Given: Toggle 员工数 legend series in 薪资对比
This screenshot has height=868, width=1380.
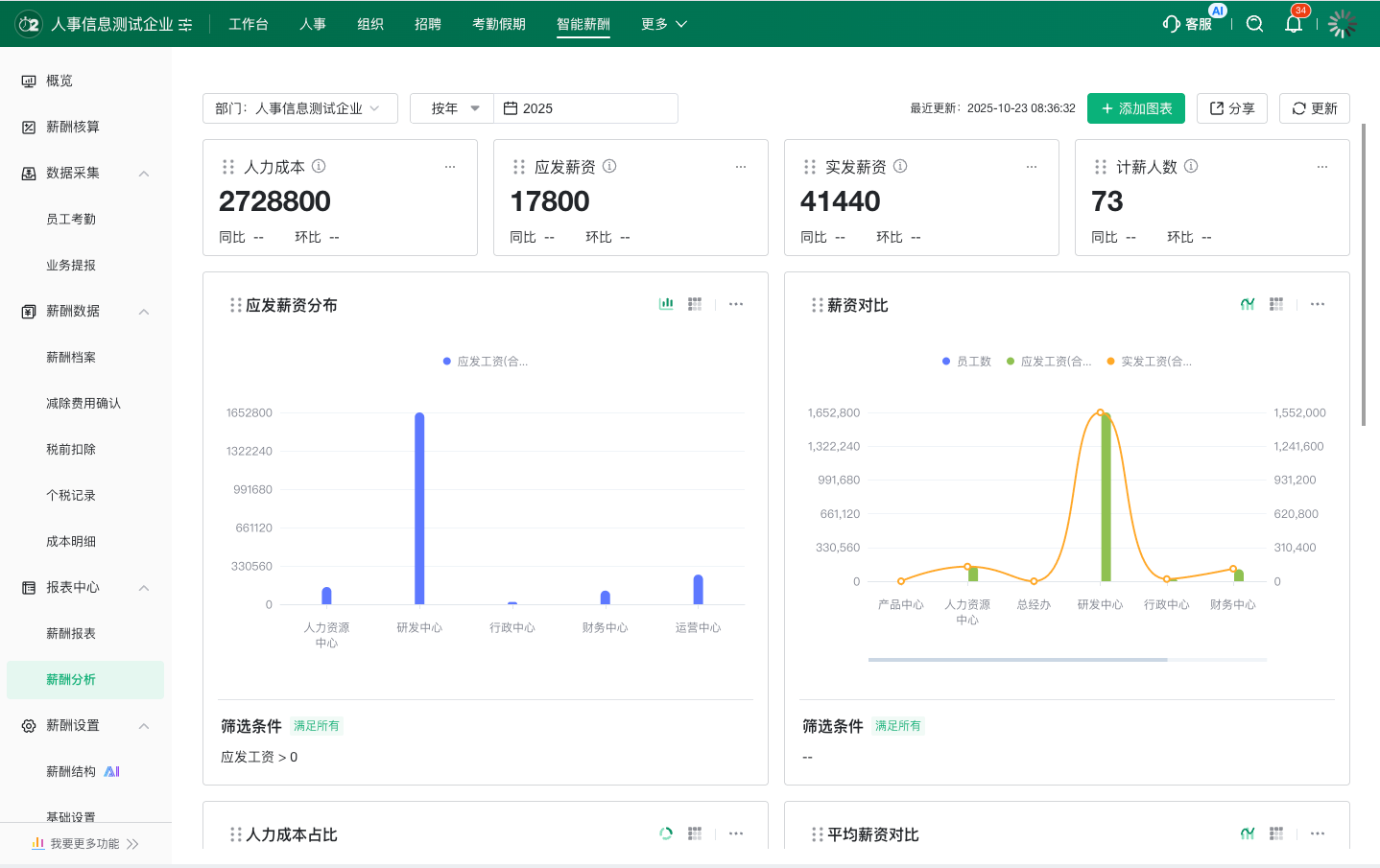Looking at the screenshot, I should 966,362.
